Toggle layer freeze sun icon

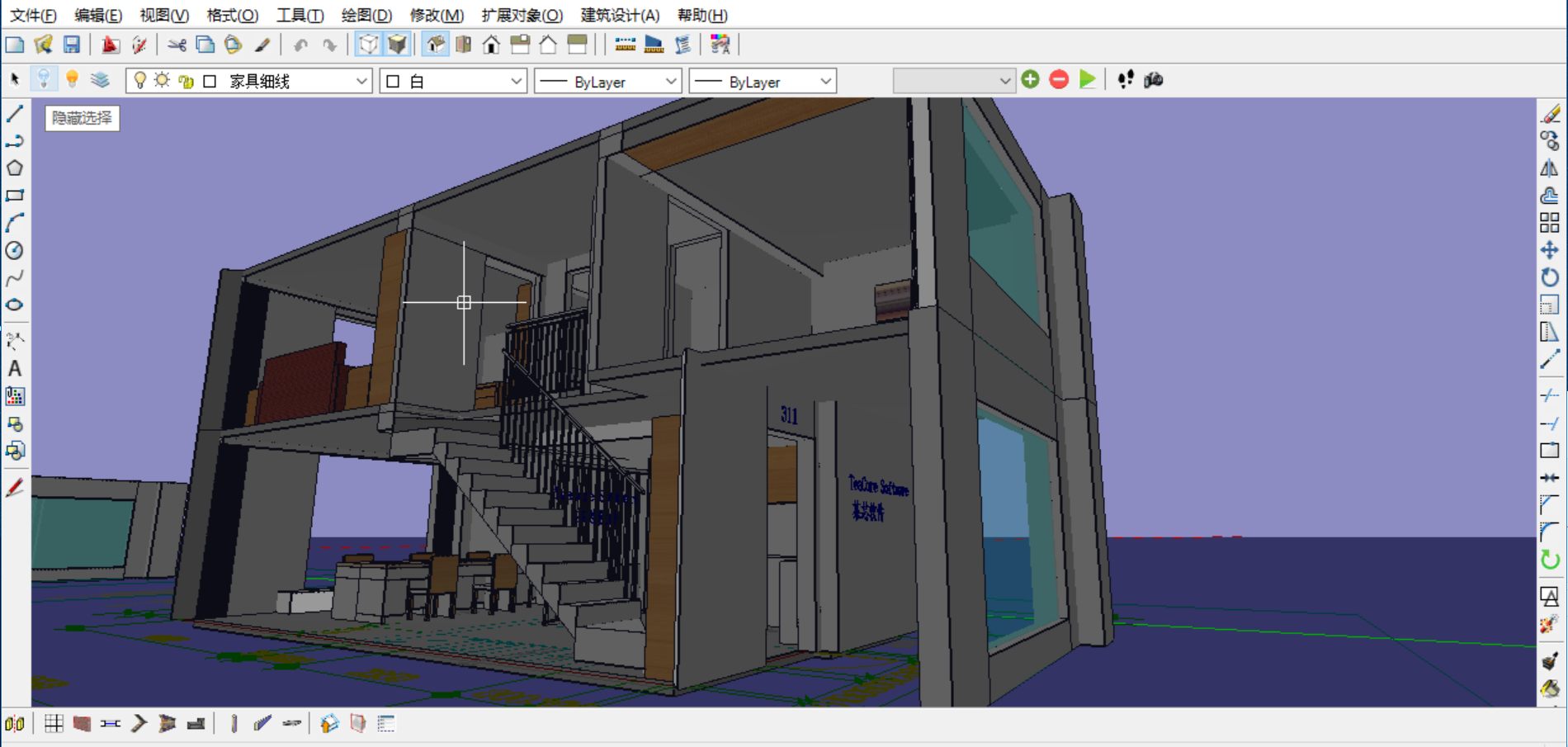[x=163, y=80]
